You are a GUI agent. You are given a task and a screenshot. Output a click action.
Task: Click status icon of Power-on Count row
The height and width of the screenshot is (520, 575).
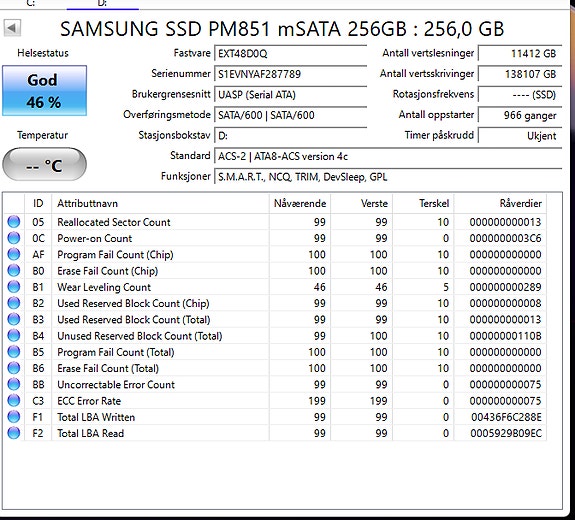(x=14, y=238)
